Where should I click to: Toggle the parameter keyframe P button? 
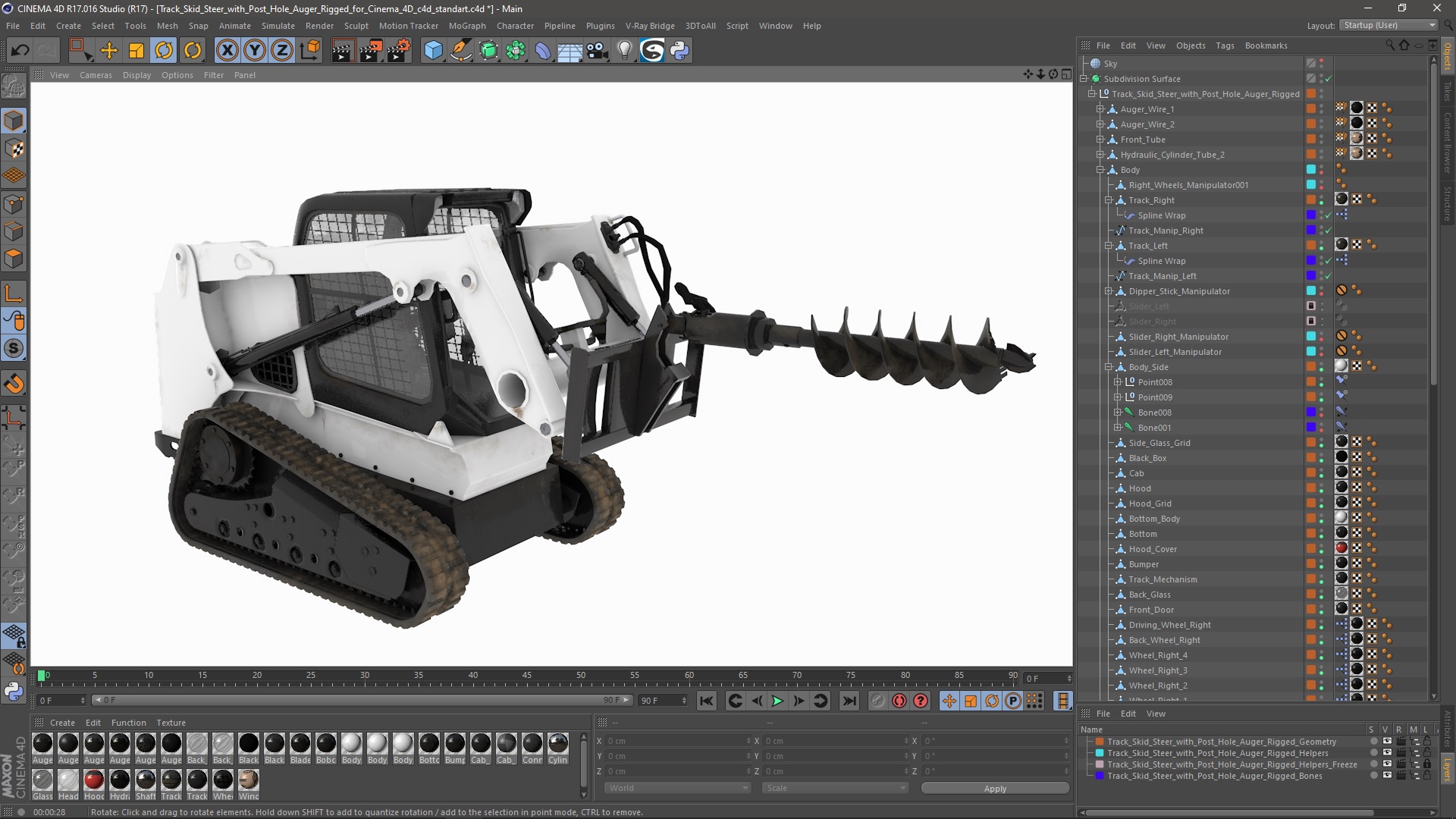(1013, 701)
